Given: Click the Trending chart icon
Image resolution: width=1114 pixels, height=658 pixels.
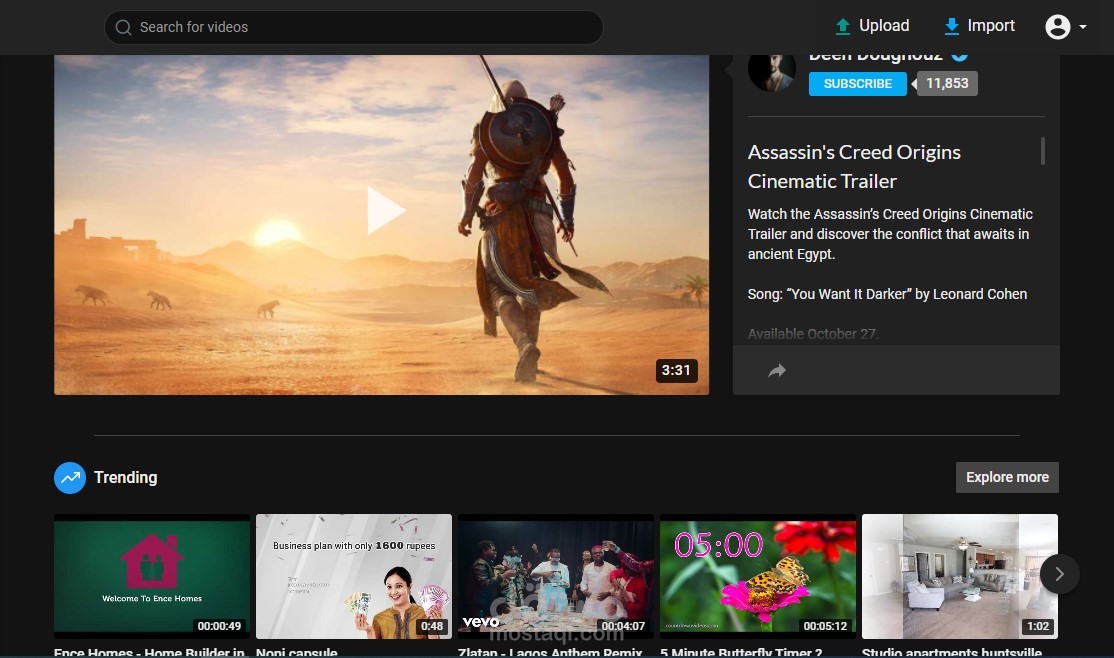Looking at the screenshot, I should tap(70, 478).
